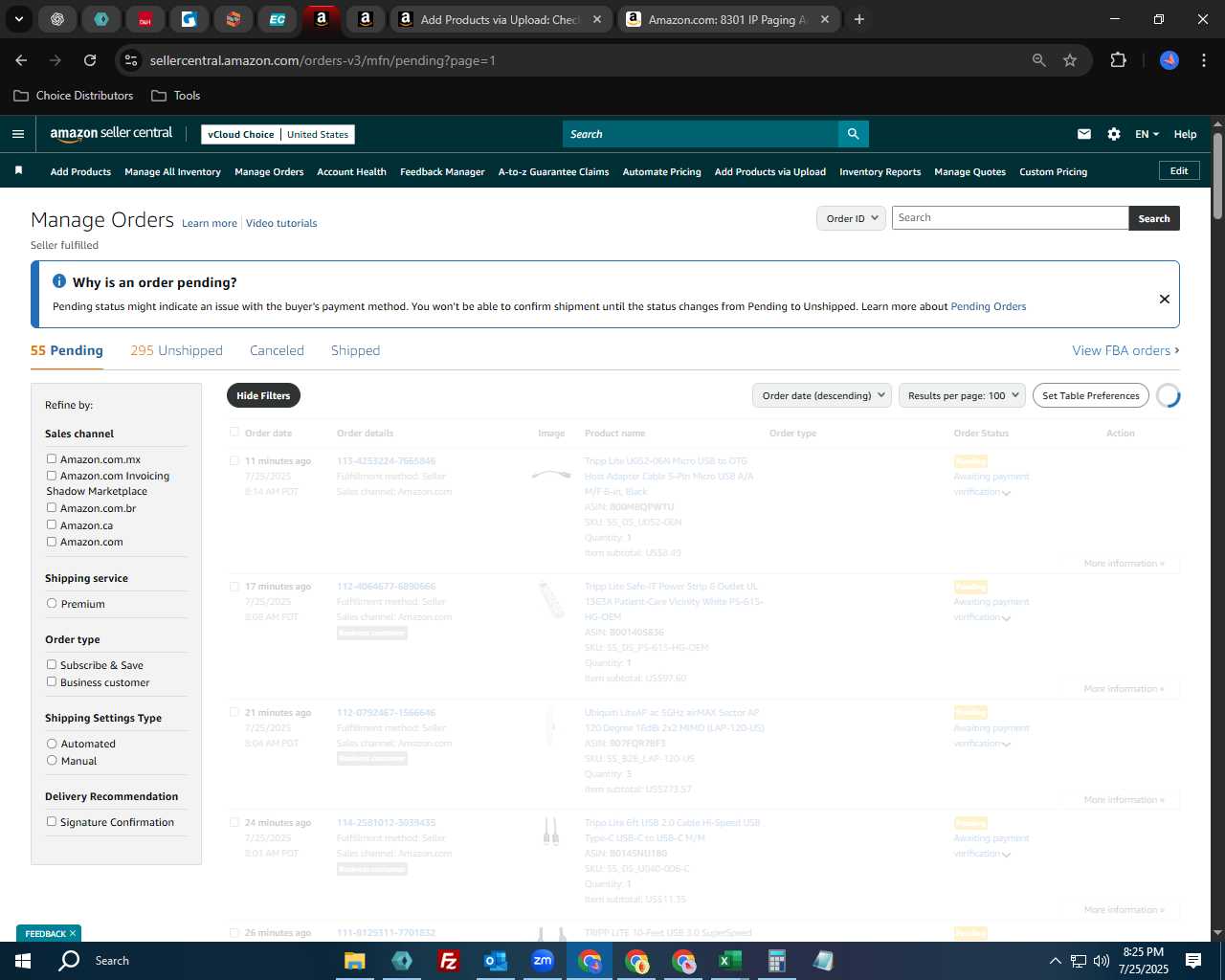Reload the page in Chrome
This screenshot has width=1225, height=980.
tap(90, 60)
